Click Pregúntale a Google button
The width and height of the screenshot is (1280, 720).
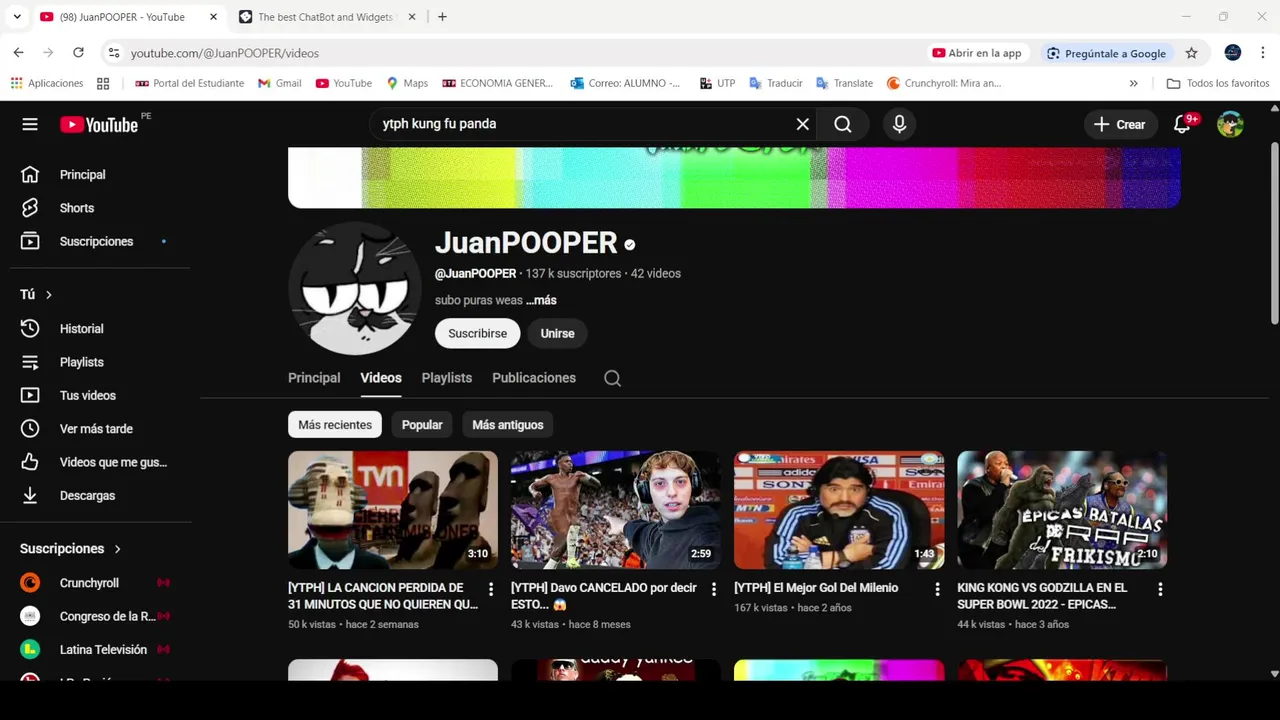(x=1106, y=53)
